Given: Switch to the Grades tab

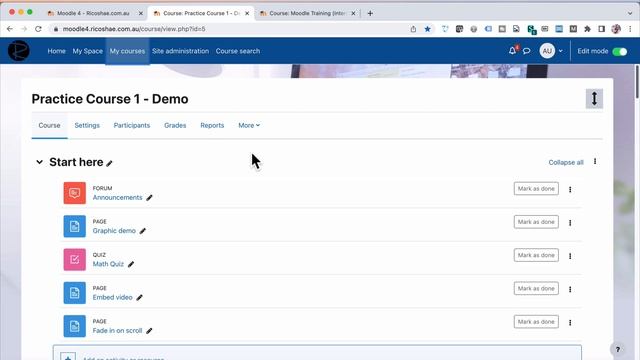Looking at the screenshot, I should click(x=175, y=125).
